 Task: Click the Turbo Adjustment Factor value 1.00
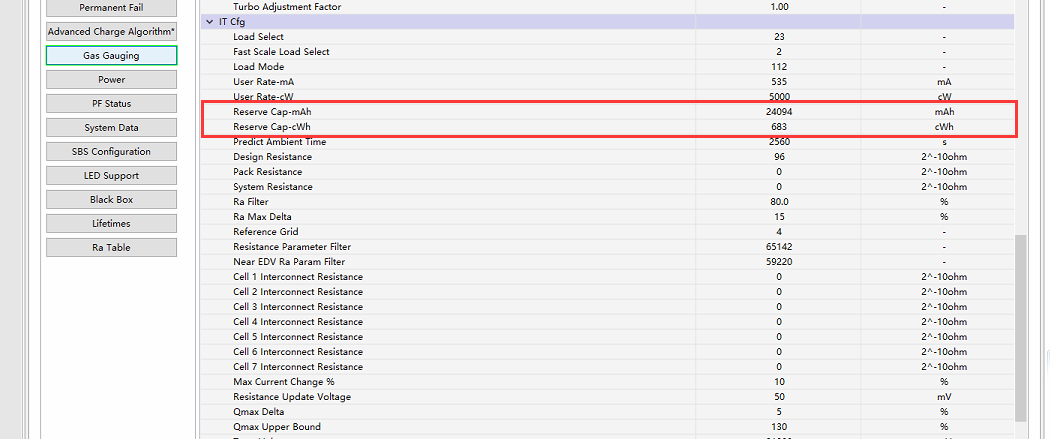[x=778, y=7]
